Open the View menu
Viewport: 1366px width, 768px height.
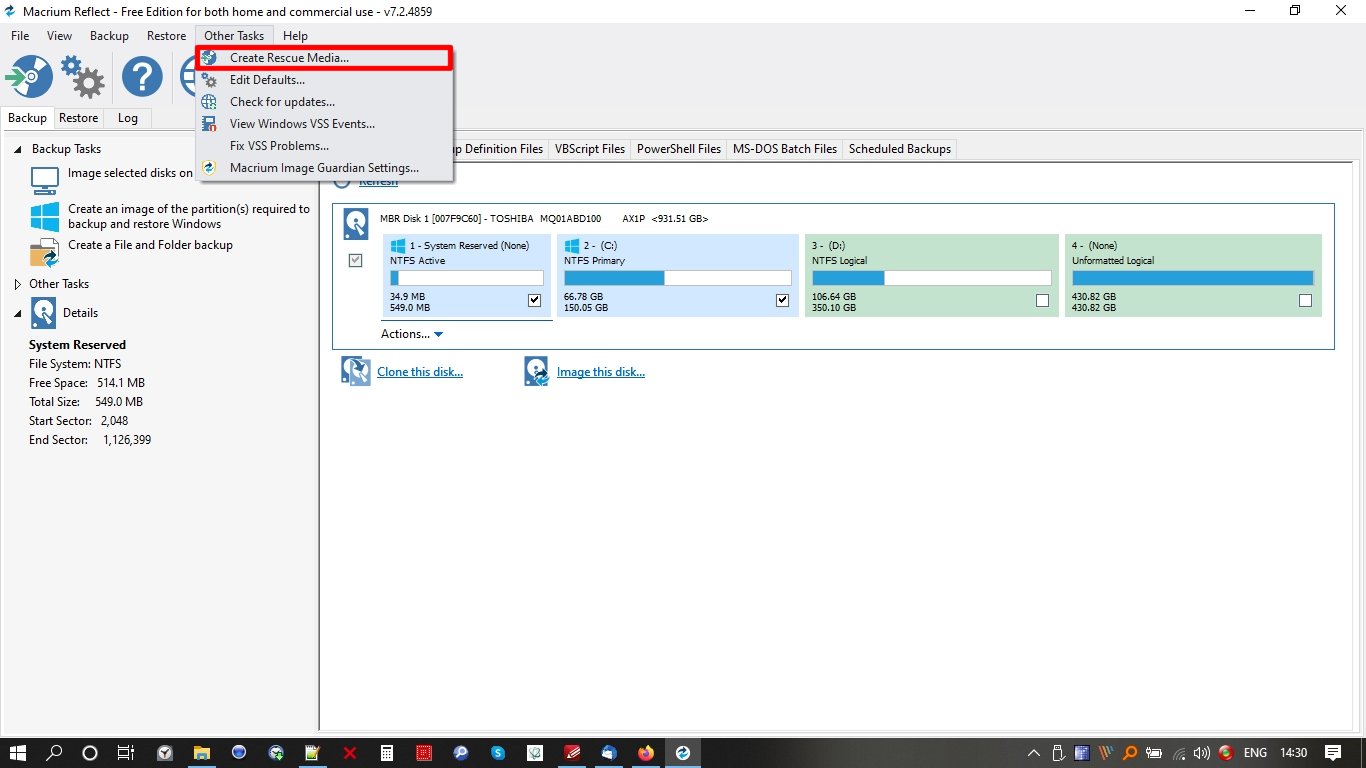point(59,36)
